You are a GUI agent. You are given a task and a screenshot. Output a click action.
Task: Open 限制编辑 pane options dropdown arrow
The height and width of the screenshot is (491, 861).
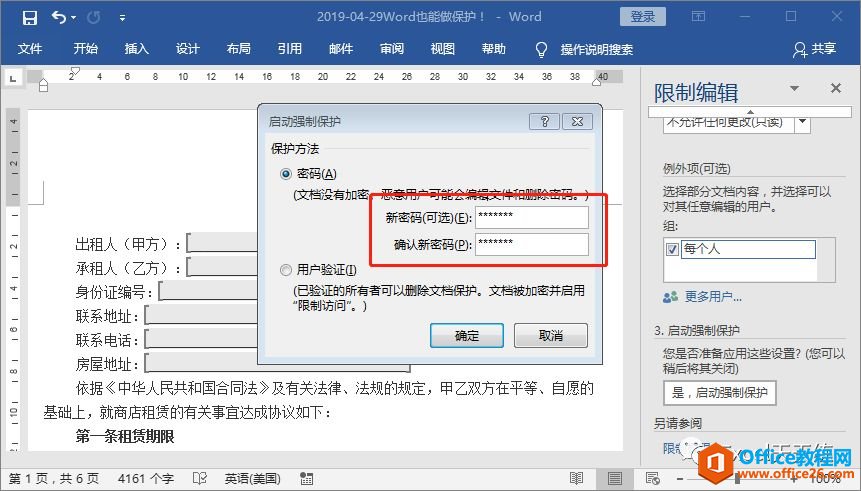[x=794, y=88]
